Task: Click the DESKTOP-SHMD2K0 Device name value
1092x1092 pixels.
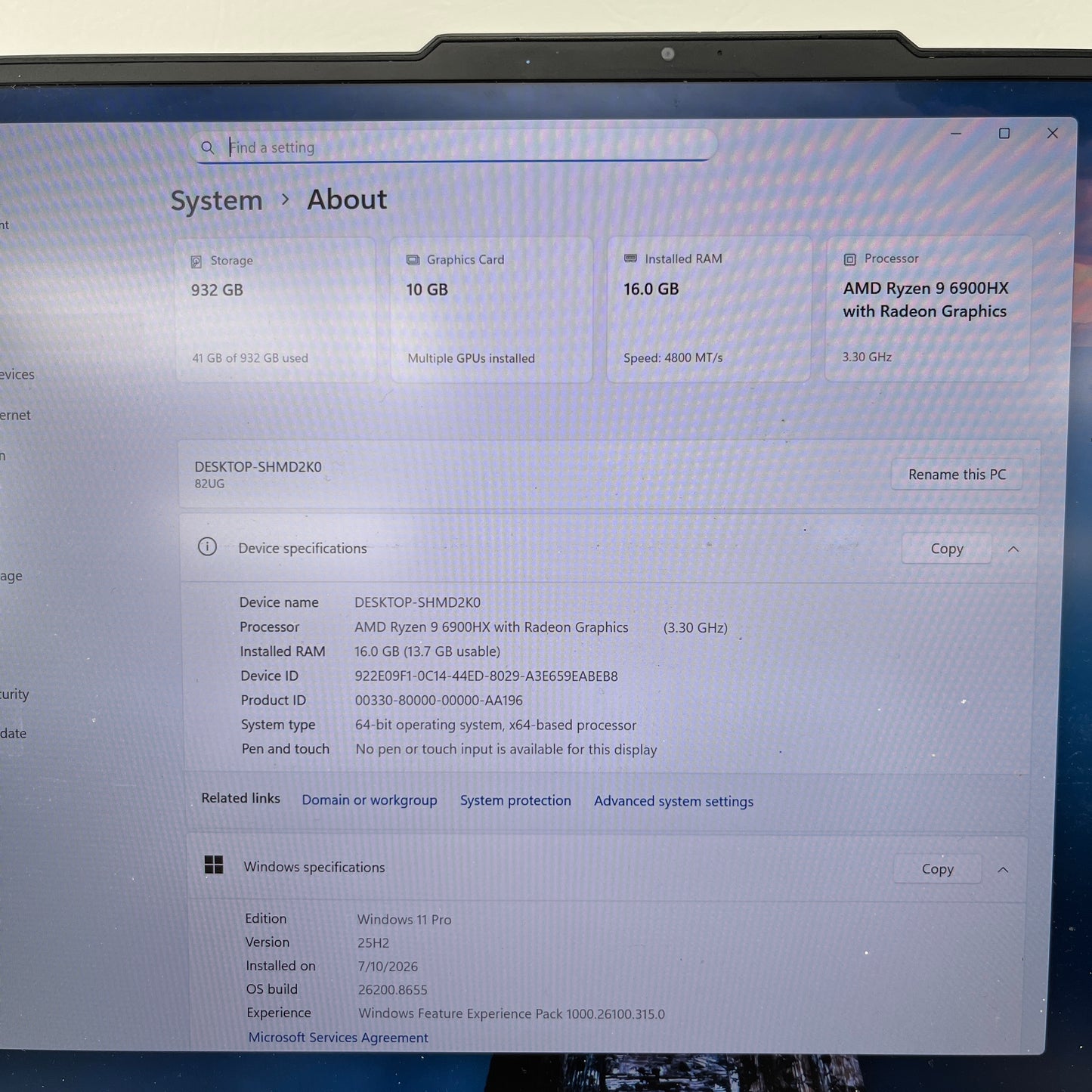Action: [417, 602]
